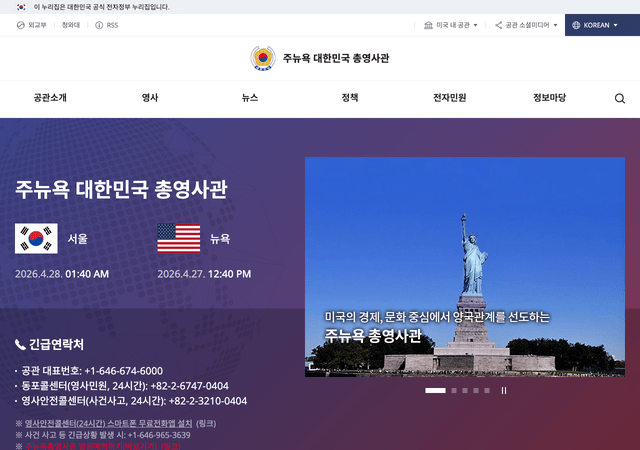
Task: Click the large 주뉴욕 대한민국 총영사관 hero heading
Action: (121, 189)
